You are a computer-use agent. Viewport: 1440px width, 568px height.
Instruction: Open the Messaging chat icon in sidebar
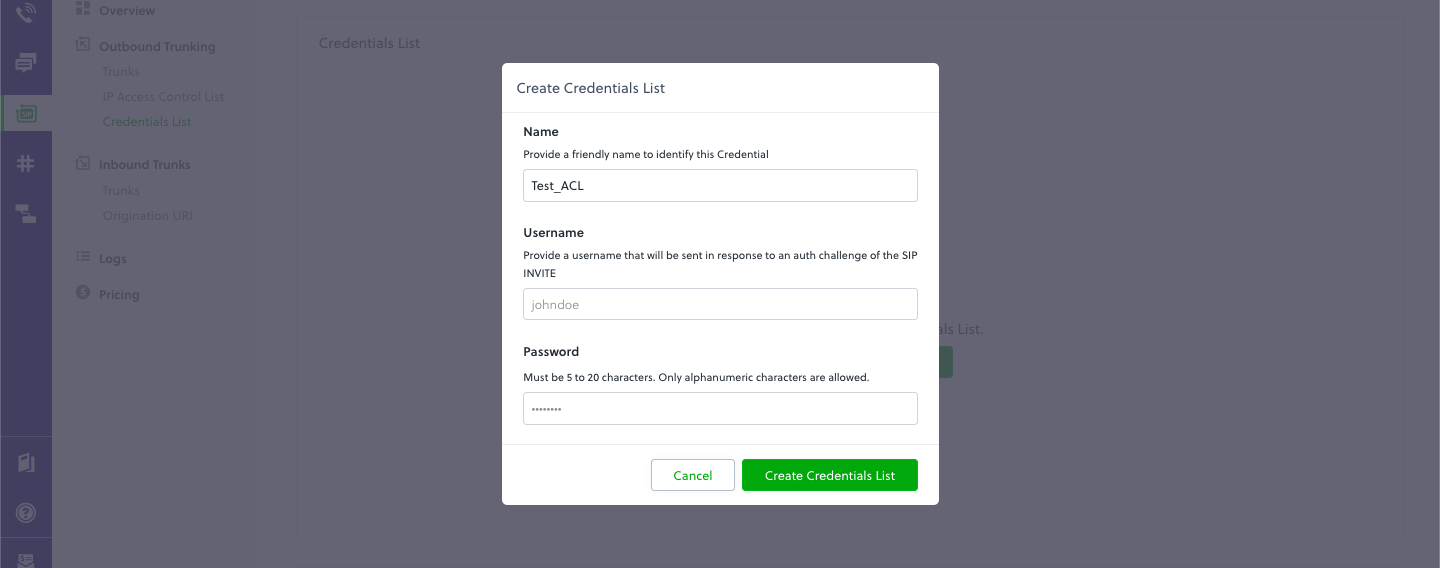pos(26,63)
